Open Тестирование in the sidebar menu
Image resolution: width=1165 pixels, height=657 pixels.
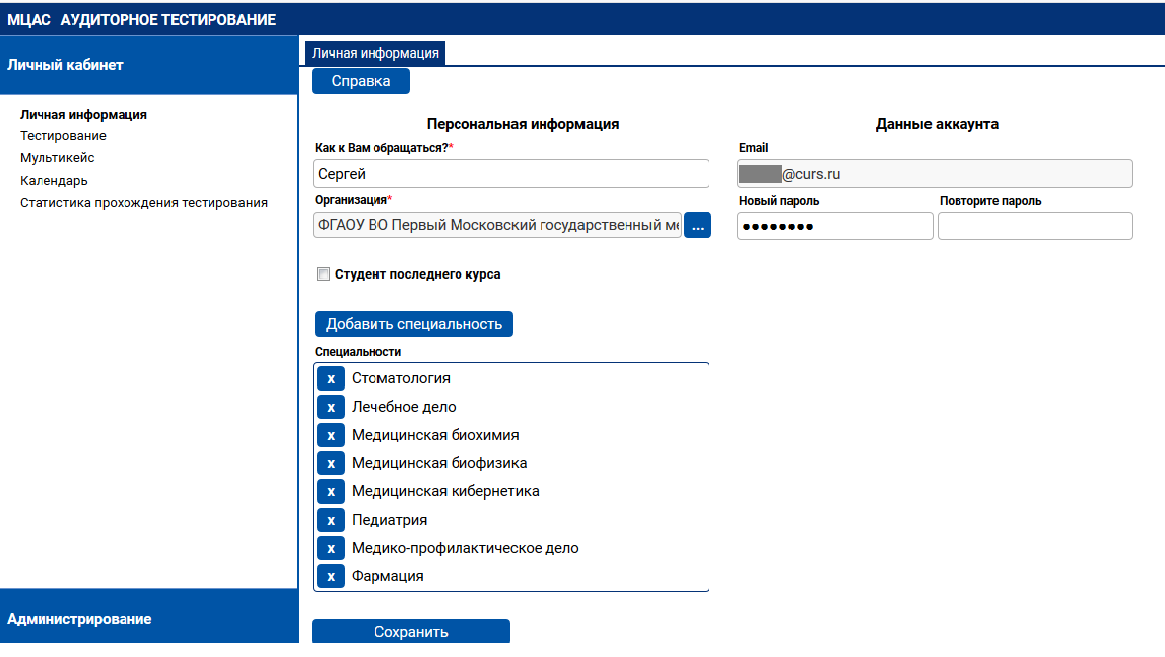pos(63,136)
